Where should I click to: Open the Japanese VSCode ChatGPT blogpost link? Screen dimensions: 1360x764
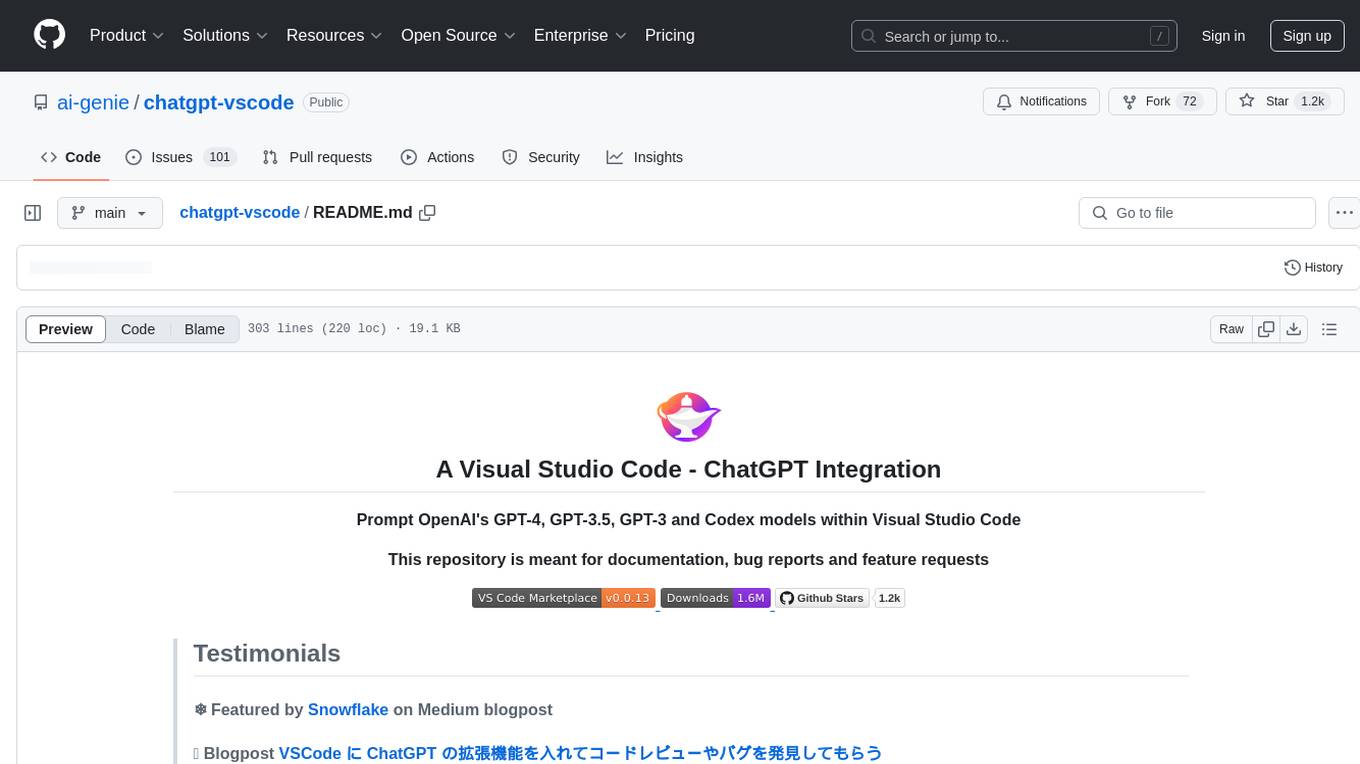pyautogui.click(x=580, y=753)
